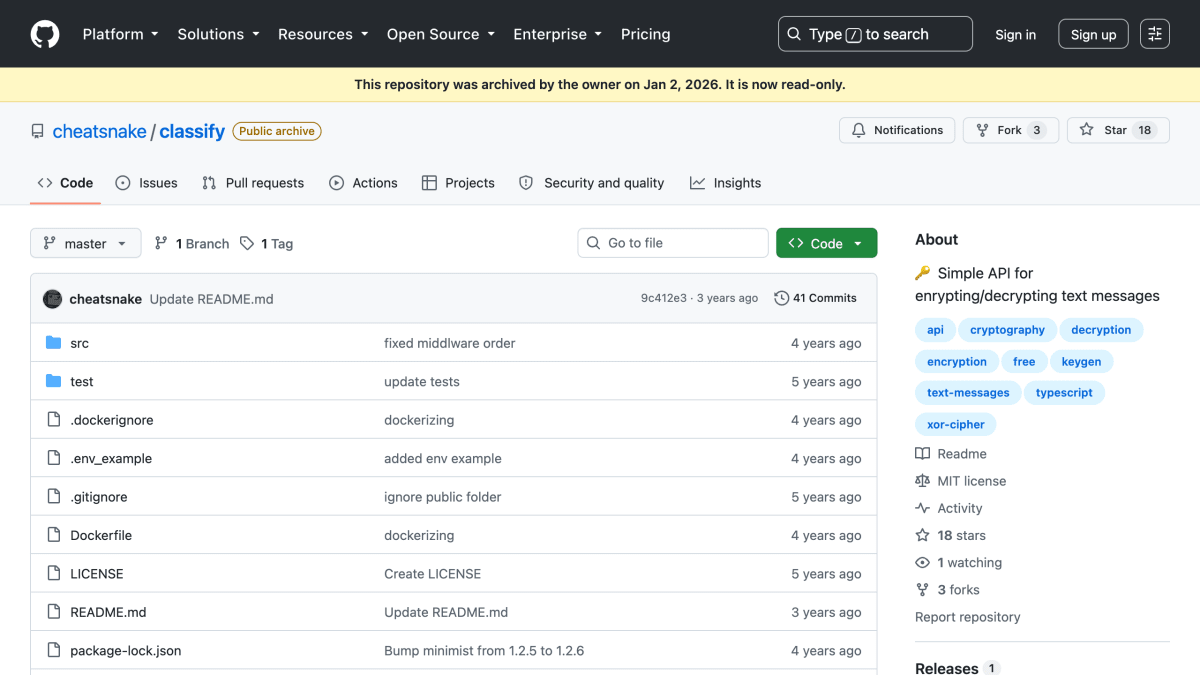Open the cheatsnake owner profile link
The width and height of the screenshot is (1200, 675).
click(99, 131)
